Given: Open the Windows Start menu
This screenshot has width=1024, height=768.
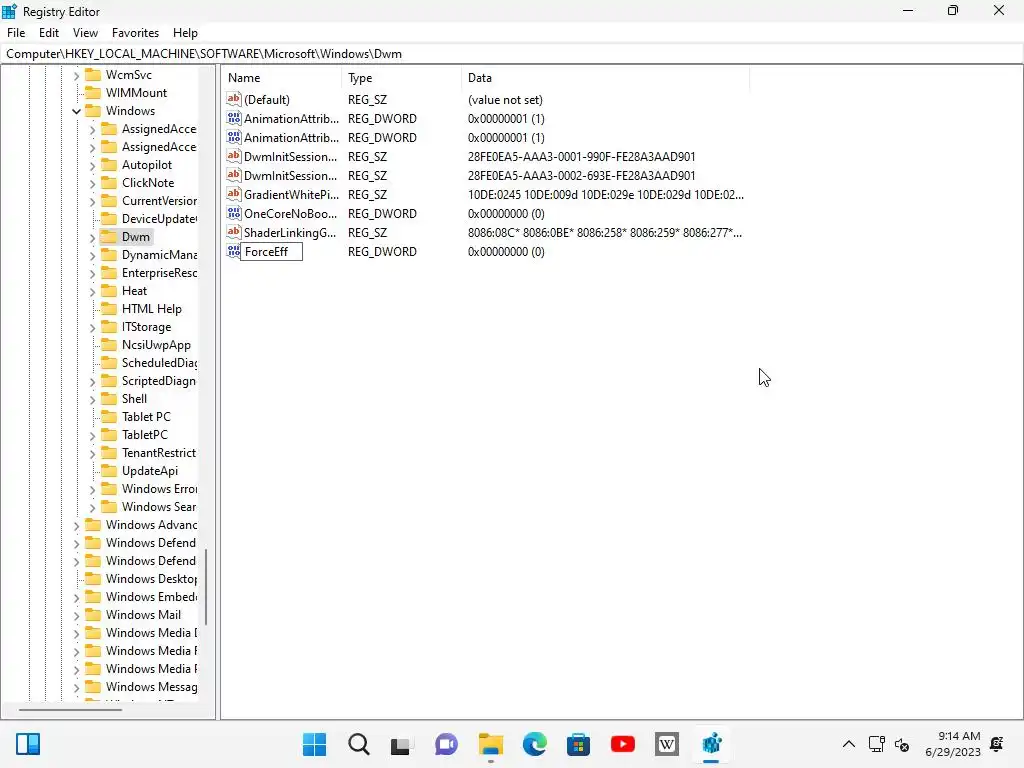Looking at the screenshot, I should coord(314,744).
